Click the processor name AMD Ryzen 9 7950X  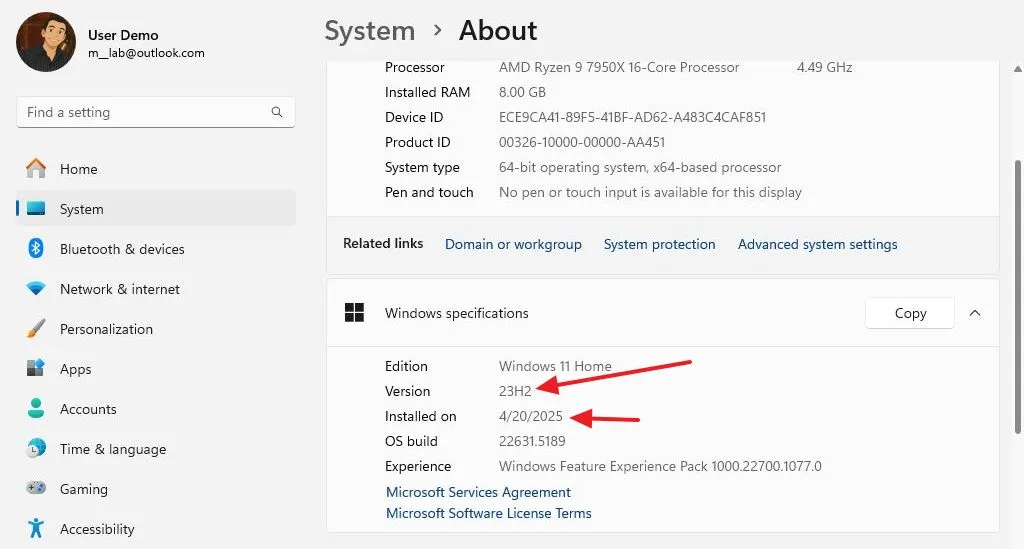click(619, 67)
